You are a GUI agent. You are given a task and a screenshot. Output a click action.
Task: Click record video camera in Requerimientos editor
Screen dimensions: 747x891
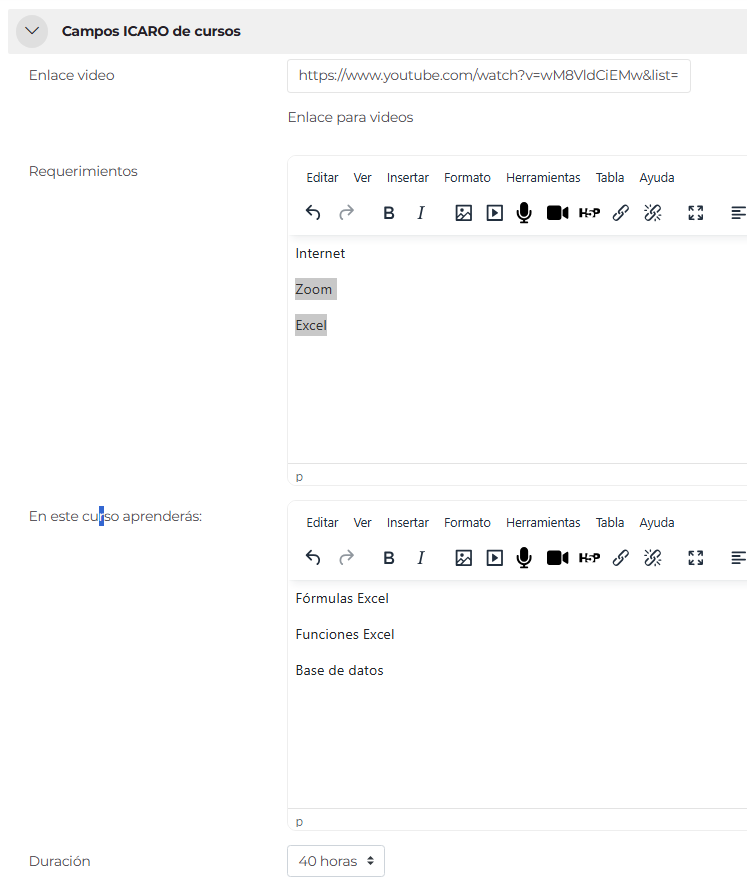(x=557, y=213)
